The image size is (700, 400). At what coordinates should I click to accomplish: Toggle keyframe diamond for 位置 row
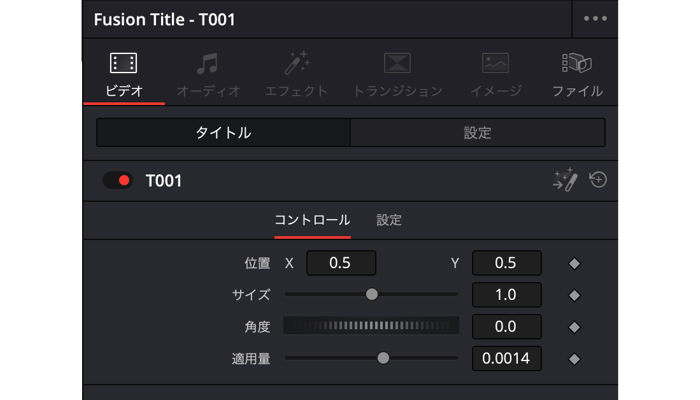pyautogui.click(x=574, y=263)
